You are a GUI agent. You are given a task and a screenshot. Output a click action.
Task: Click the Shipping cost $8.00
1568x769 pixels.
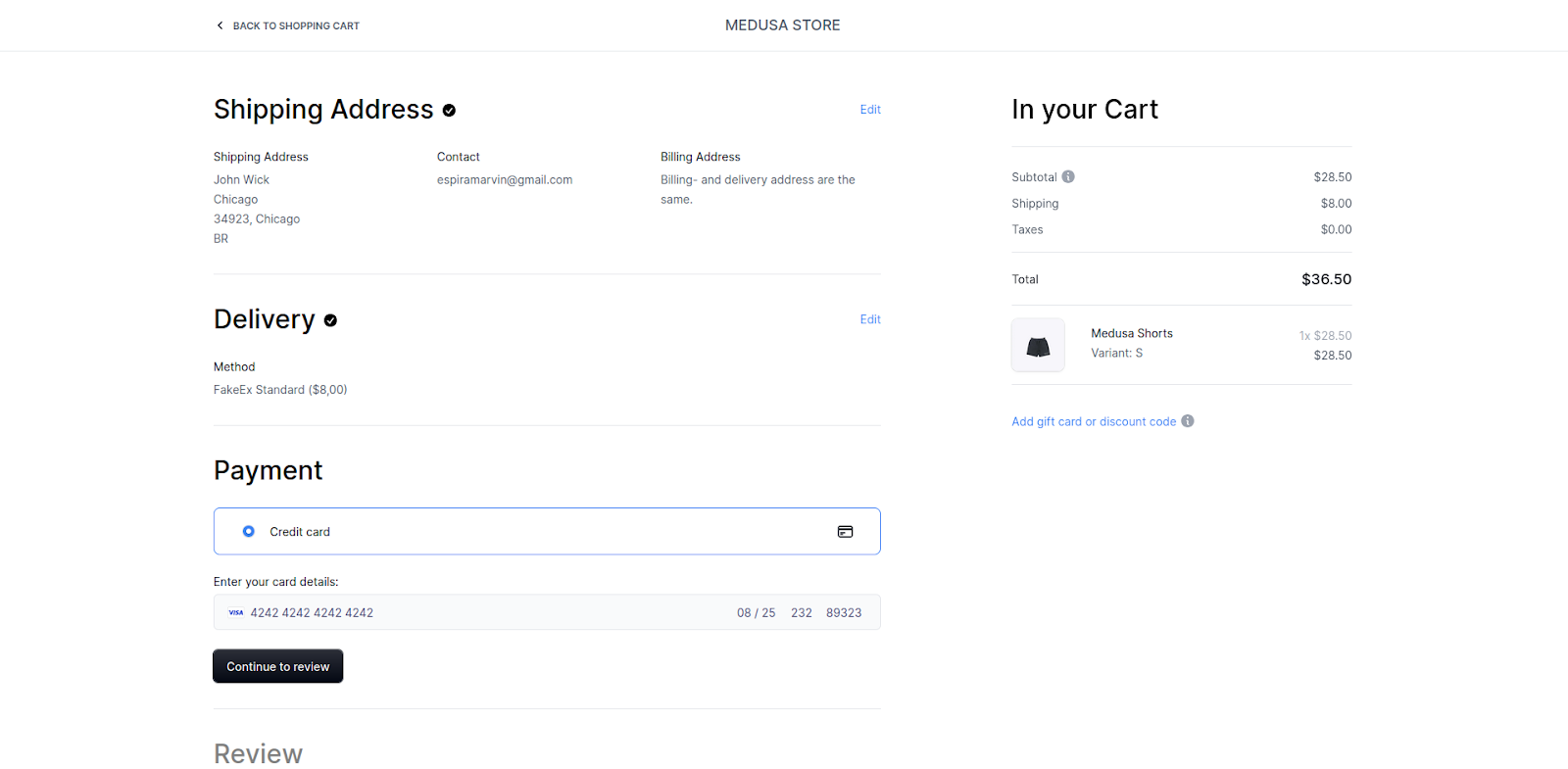tap(1336, 204)
